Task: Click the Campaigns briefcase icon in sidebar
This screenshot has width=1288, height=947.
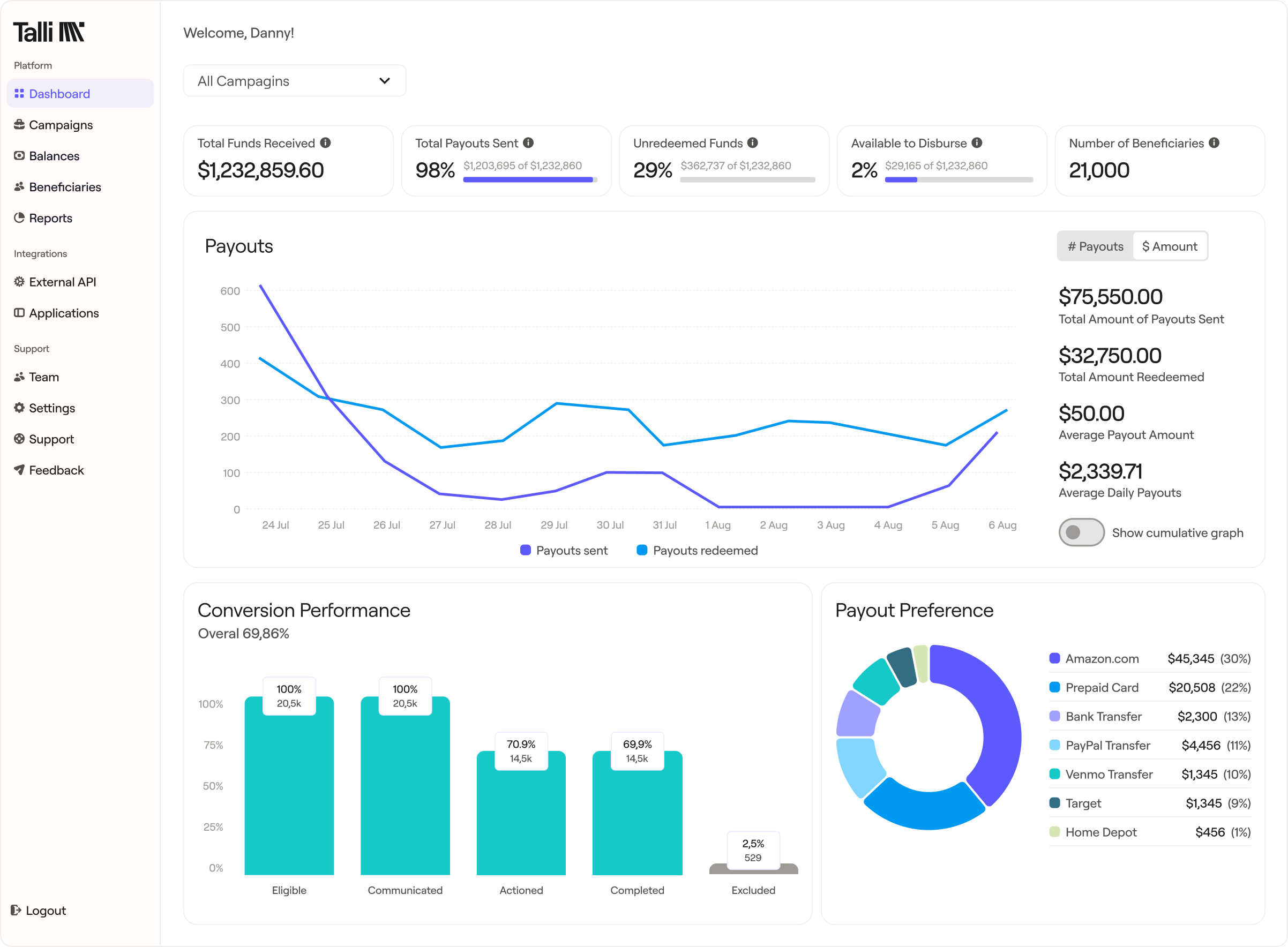Action: [x=19, y=124]
